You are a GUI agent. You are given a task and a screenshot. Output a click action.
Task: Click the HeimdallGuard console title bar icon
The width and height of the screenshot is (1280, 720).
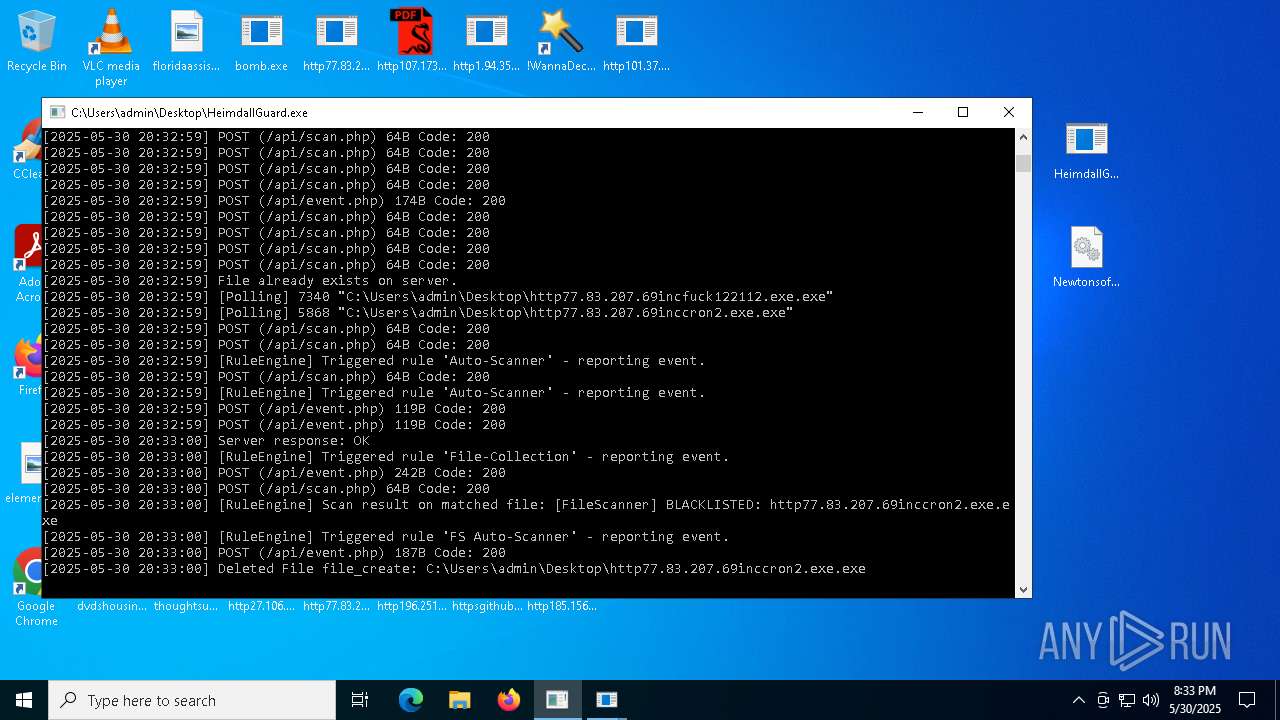58,113
